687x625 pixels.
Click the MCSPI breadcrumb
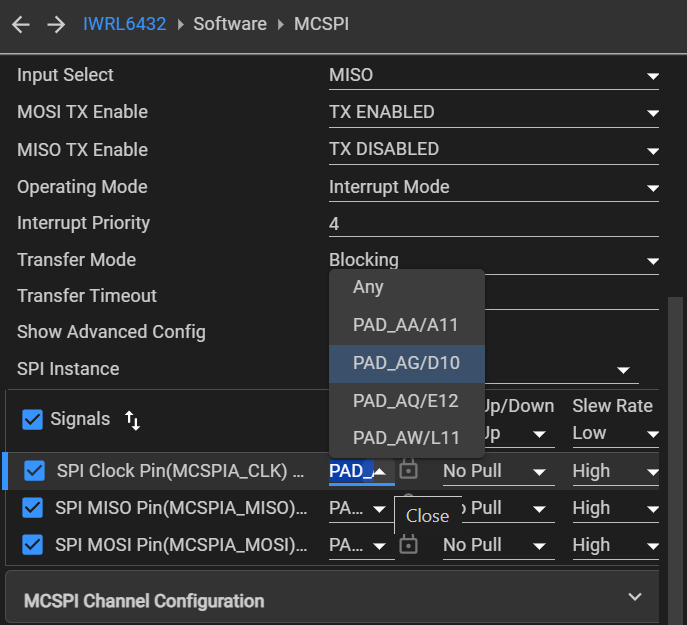tap(321, 24)
